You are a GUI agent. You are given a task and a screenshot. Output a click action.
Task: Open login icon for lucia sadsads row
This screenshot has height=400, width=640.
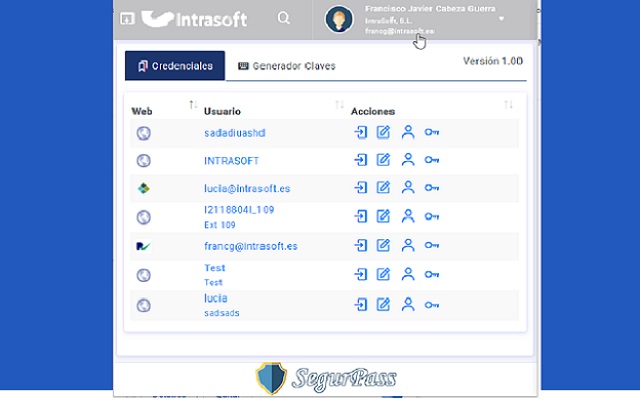(361, 304)
